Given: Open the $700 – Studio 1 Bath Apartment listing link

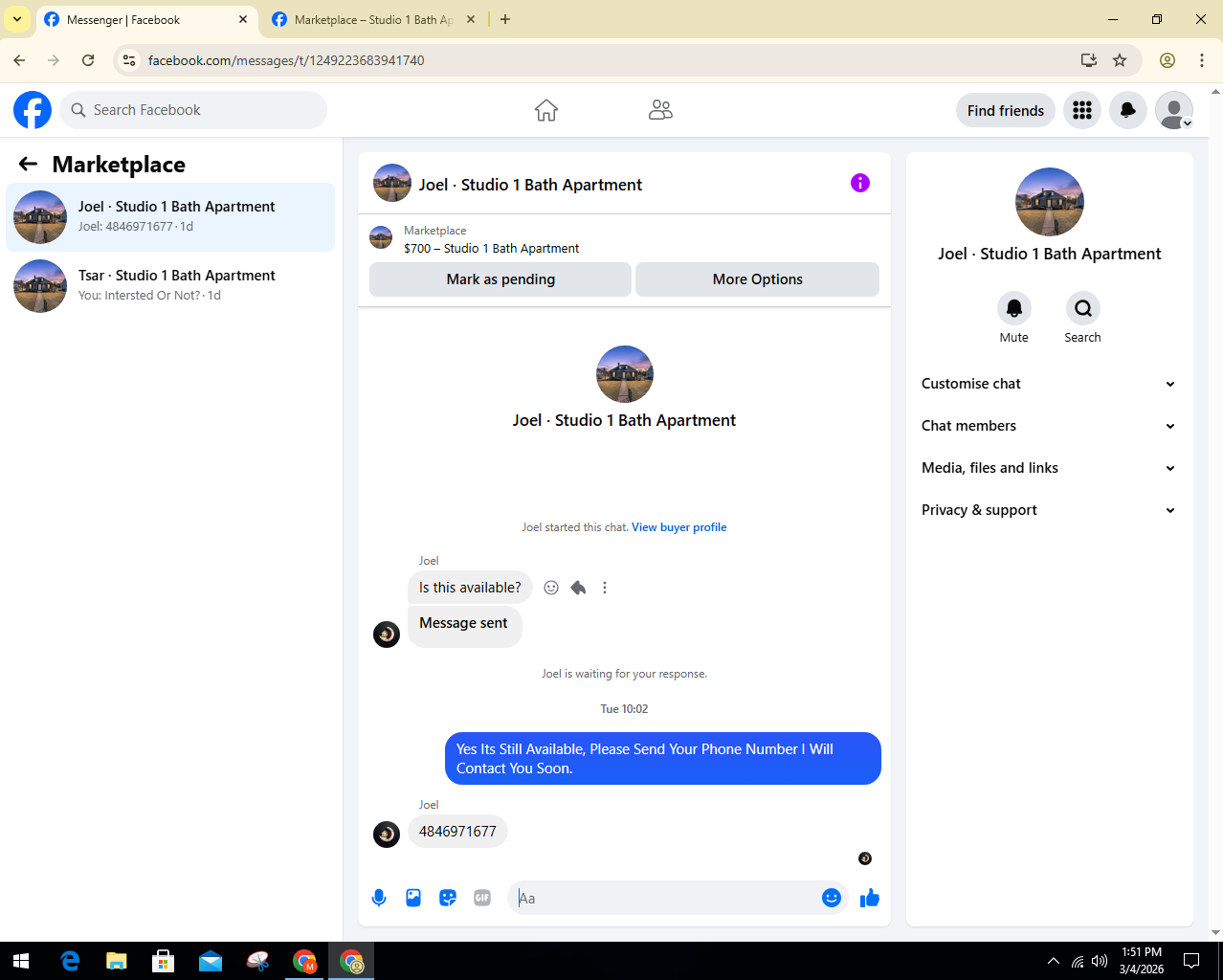Looking at the screenshot, I should (x=492, y=248).
